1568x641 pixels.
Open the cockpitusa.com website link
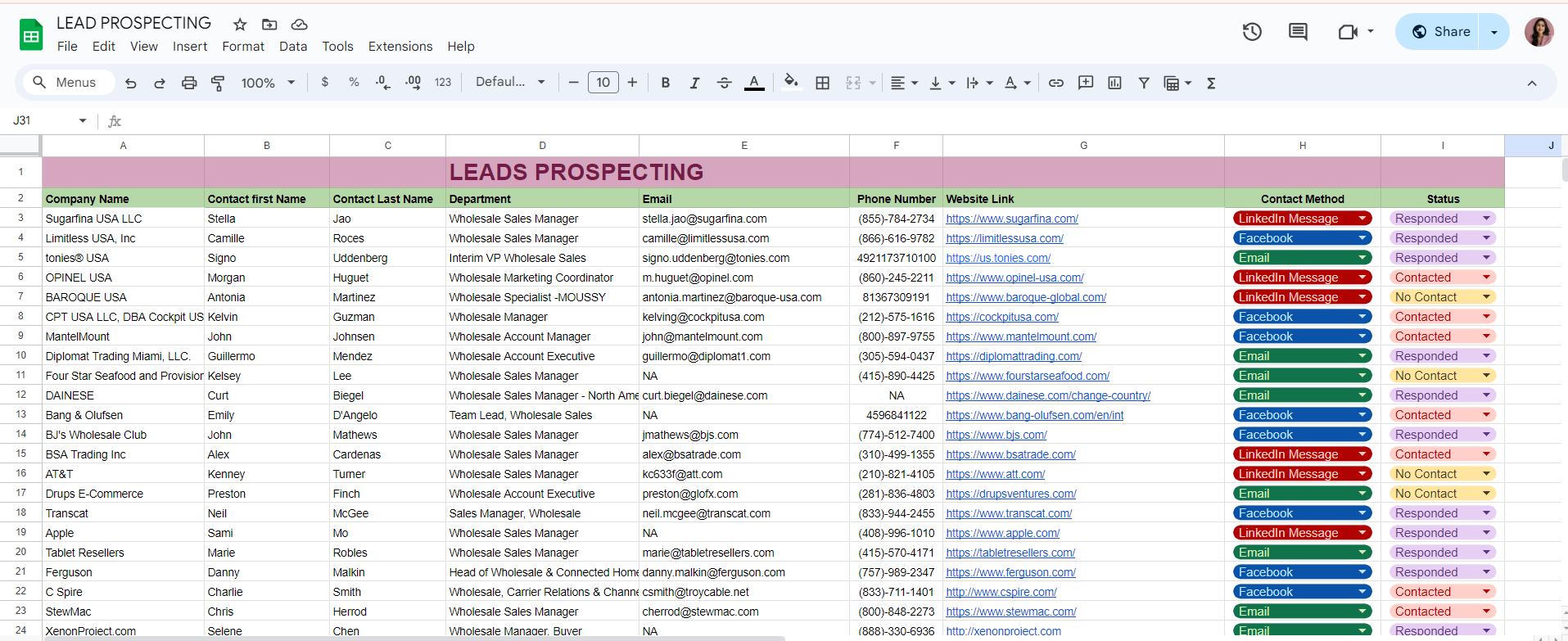click(x=1002, y=317)
